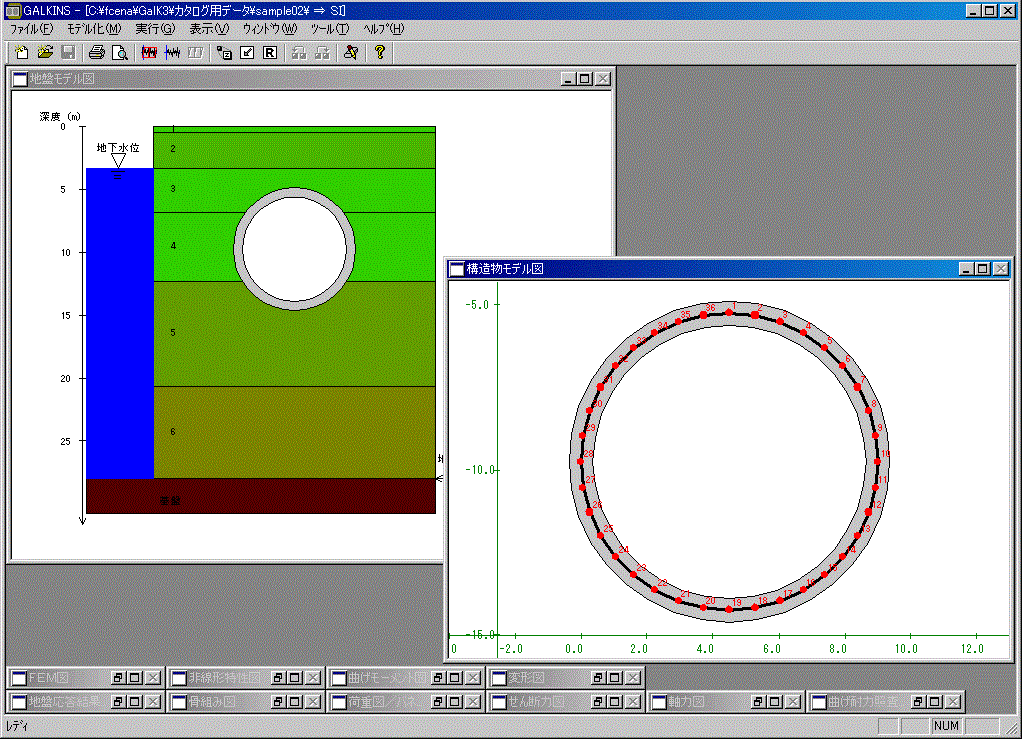Open the 実行(G) menu

point(154,29)
